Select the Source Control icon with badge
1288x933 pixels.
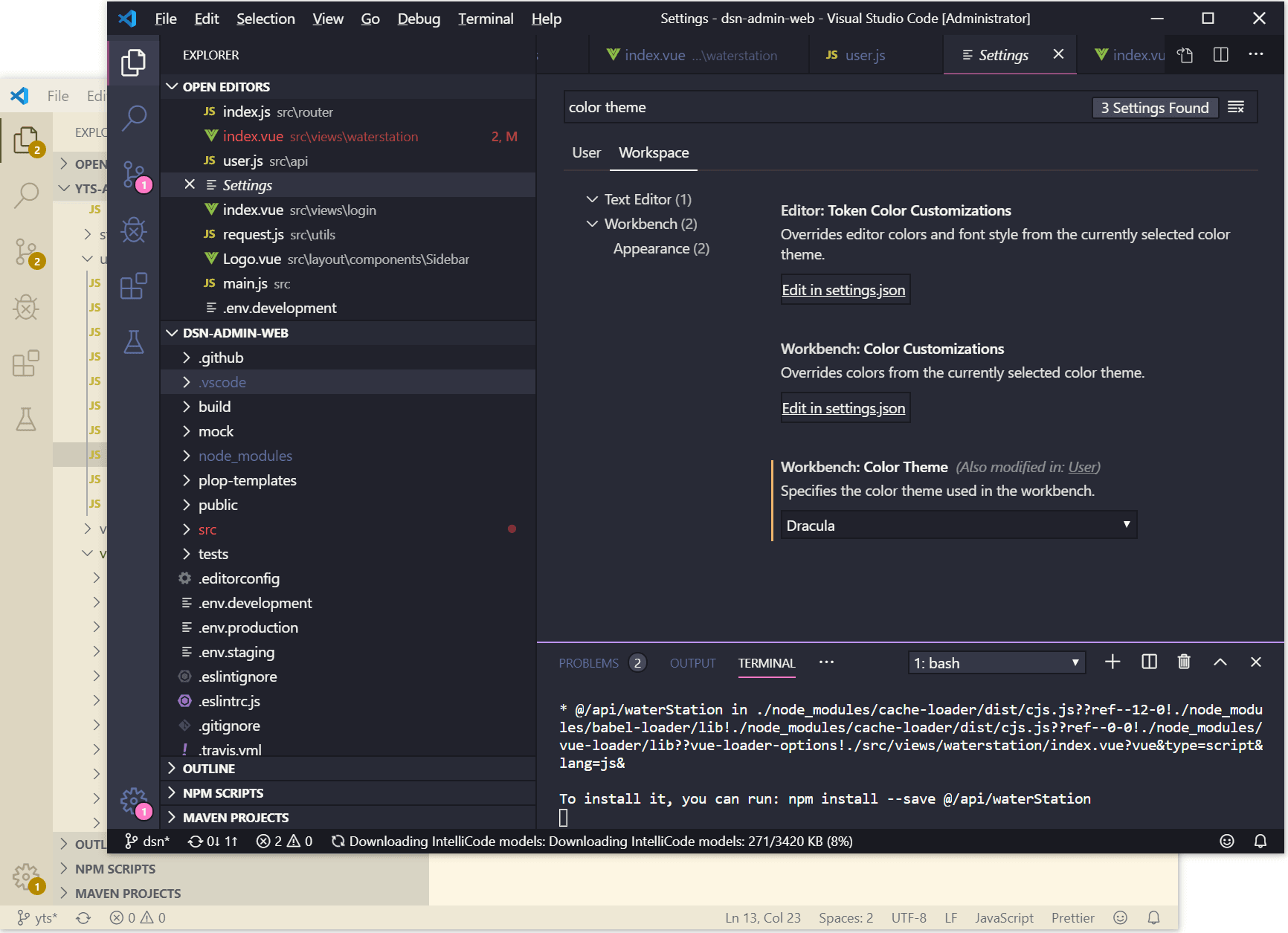(134, 175)
